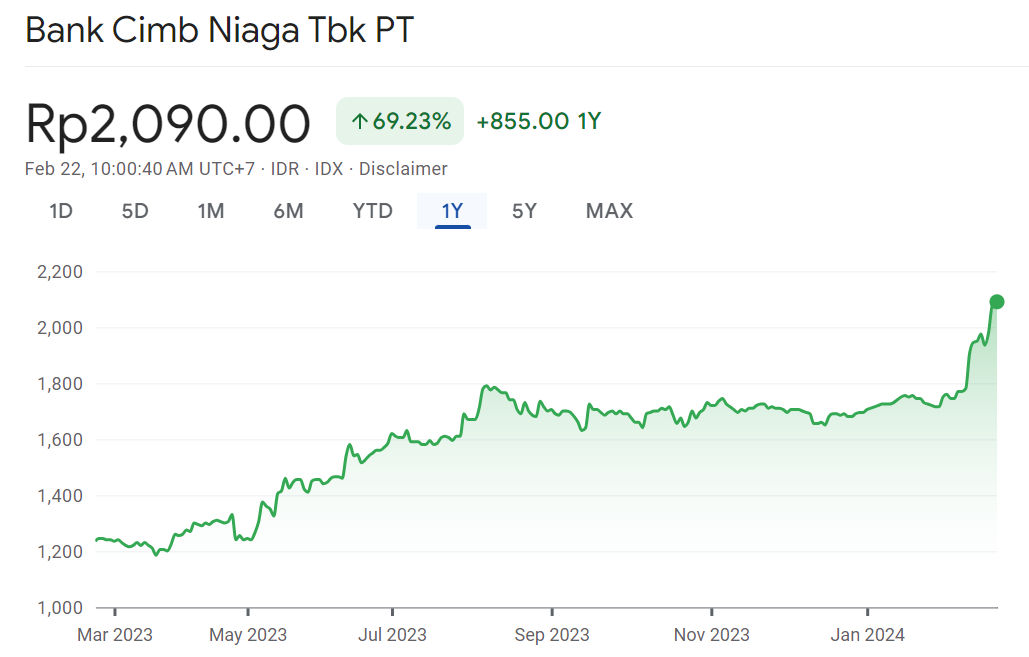The width and height of the screenshot is (1029, 657).
Task: Click the Bank Cimb Niaga Tbk PT title
Action: 218,30
